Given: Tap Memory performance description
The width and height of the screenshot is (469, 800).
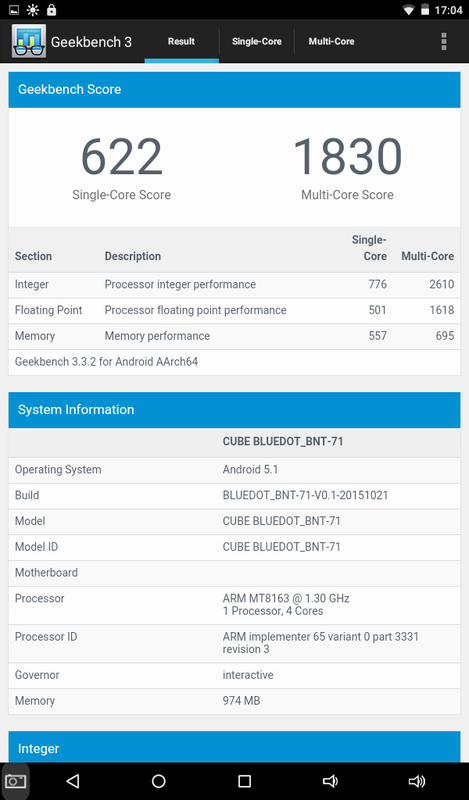Looking at the screenshot, I should (157, 336).
